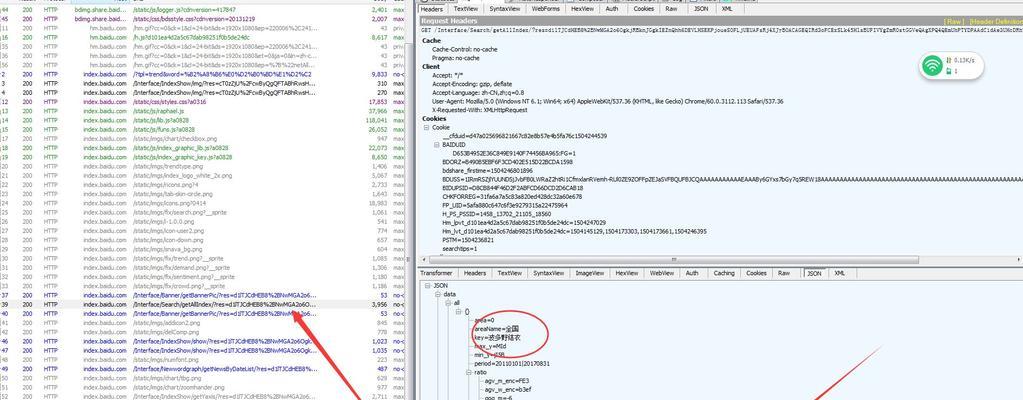Open the response TextView tab
Screen dimensions: 1023x400
pyautogui.click(x=510, y=273)
